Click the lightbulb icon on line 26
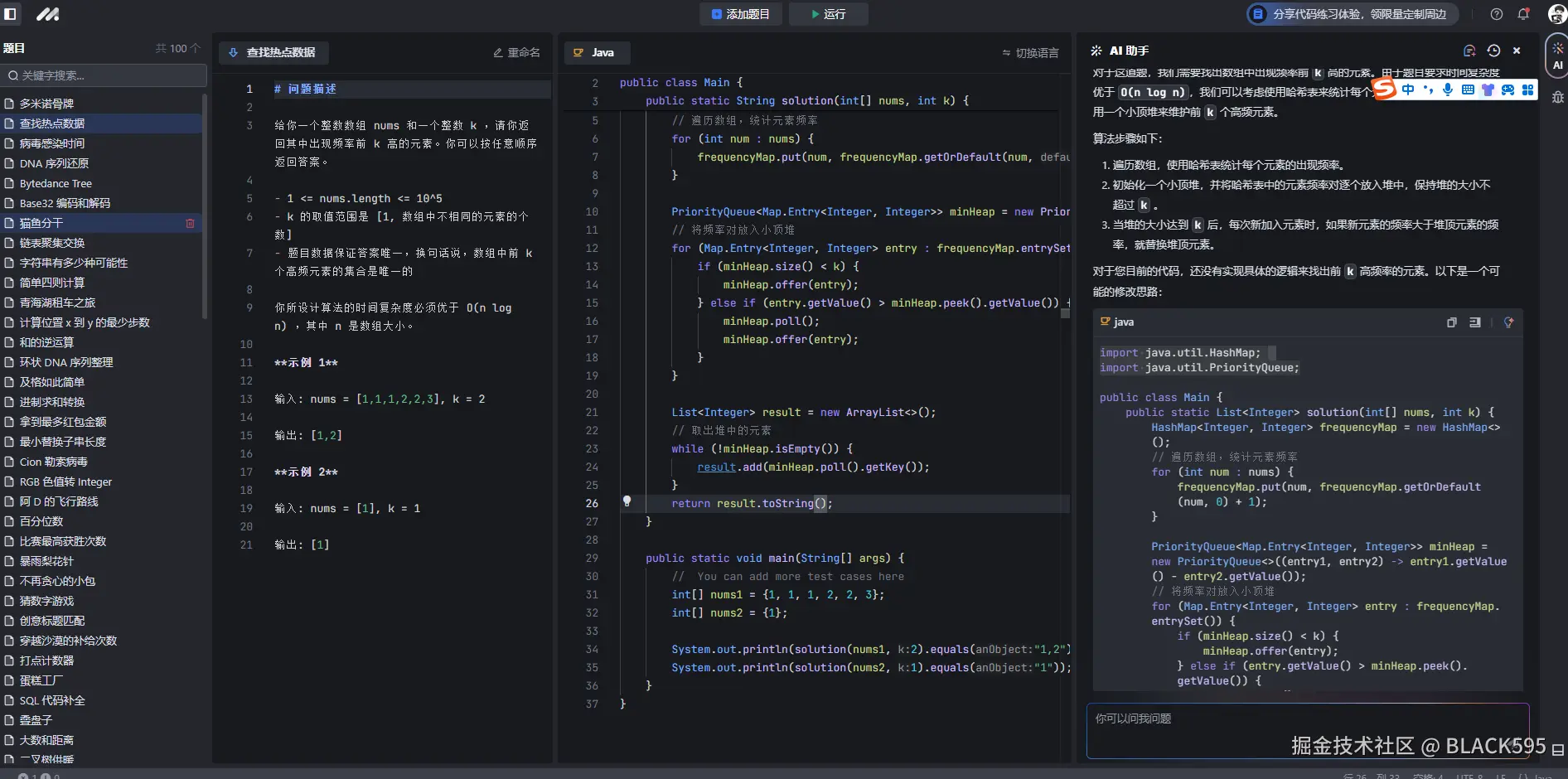The width and height of the screenshot is (1568, 779). (x=627, y=502)
